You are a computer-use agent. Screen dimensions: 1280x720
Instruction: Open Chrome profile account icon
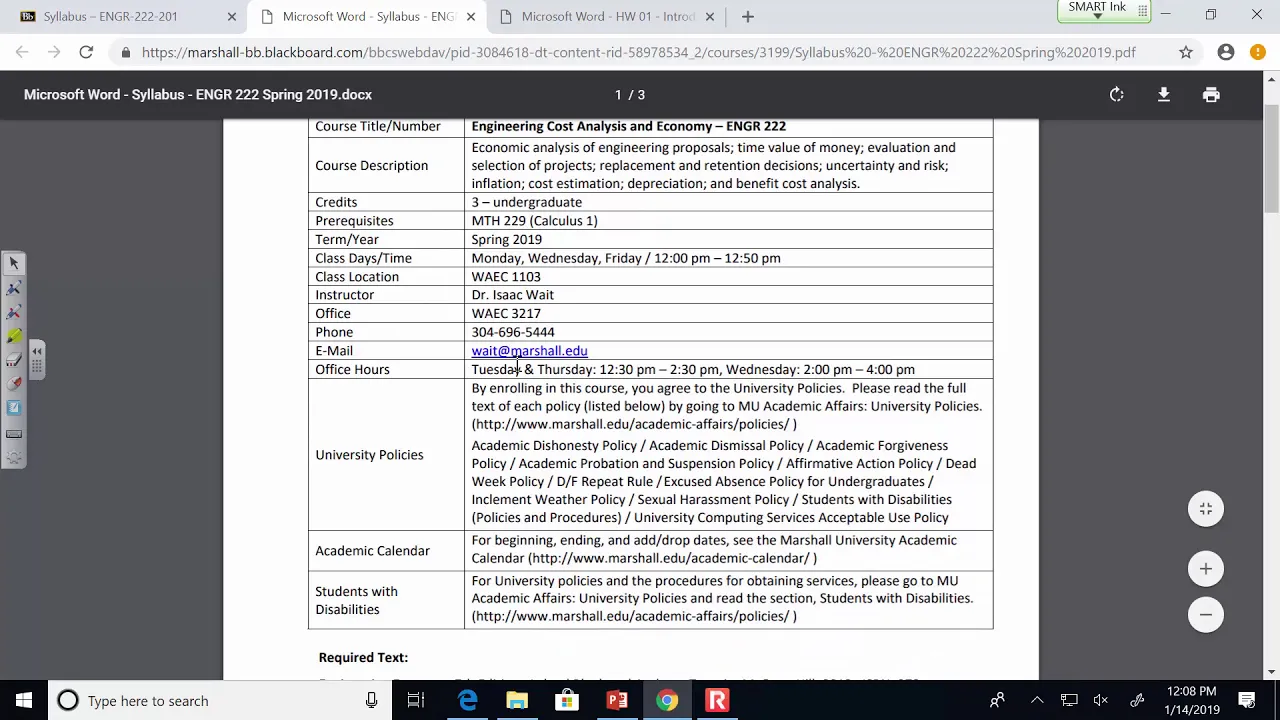click(1226, 52)
